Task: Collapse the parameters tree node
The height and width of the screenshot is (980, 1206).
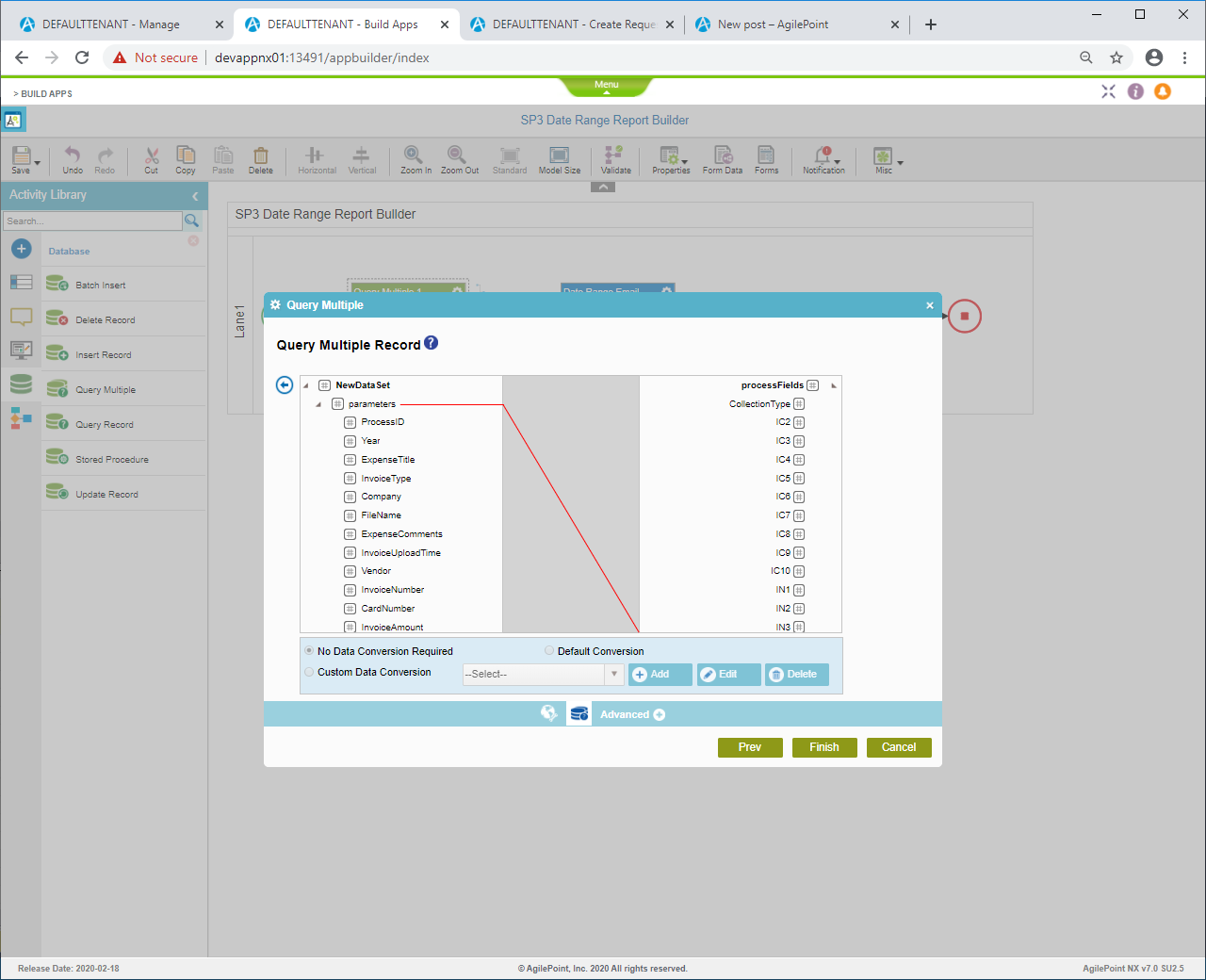Action: 318,404
